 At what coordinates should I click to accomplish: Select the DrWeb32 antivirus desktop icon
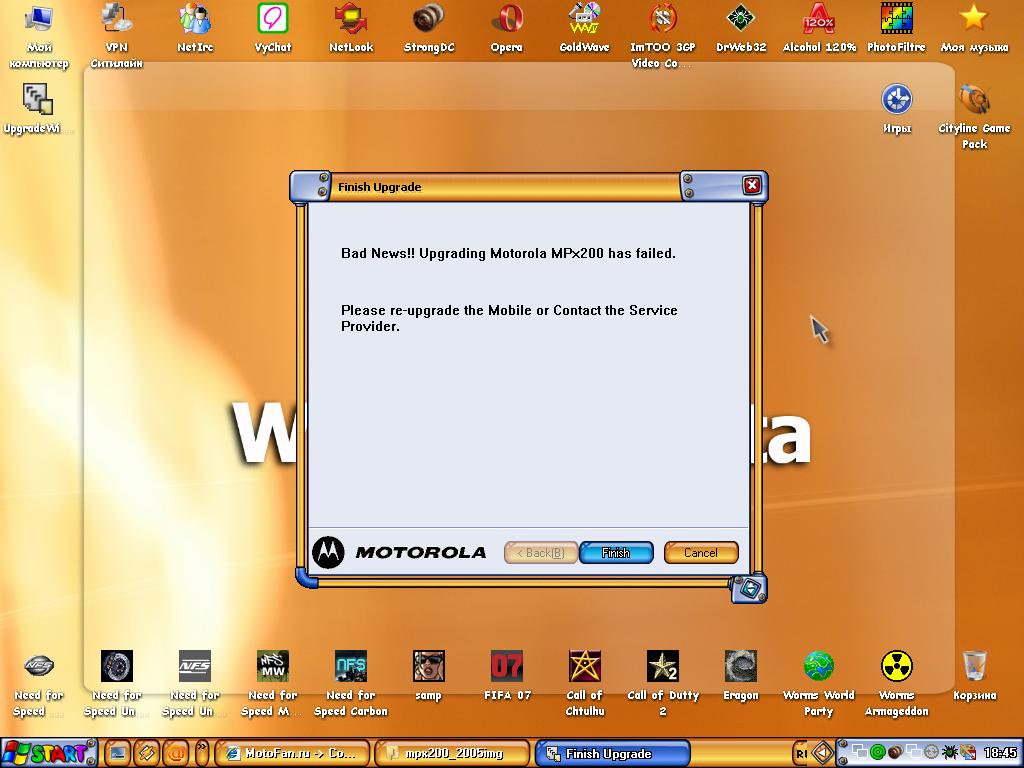pyautogui.click(x=741, y=27)
